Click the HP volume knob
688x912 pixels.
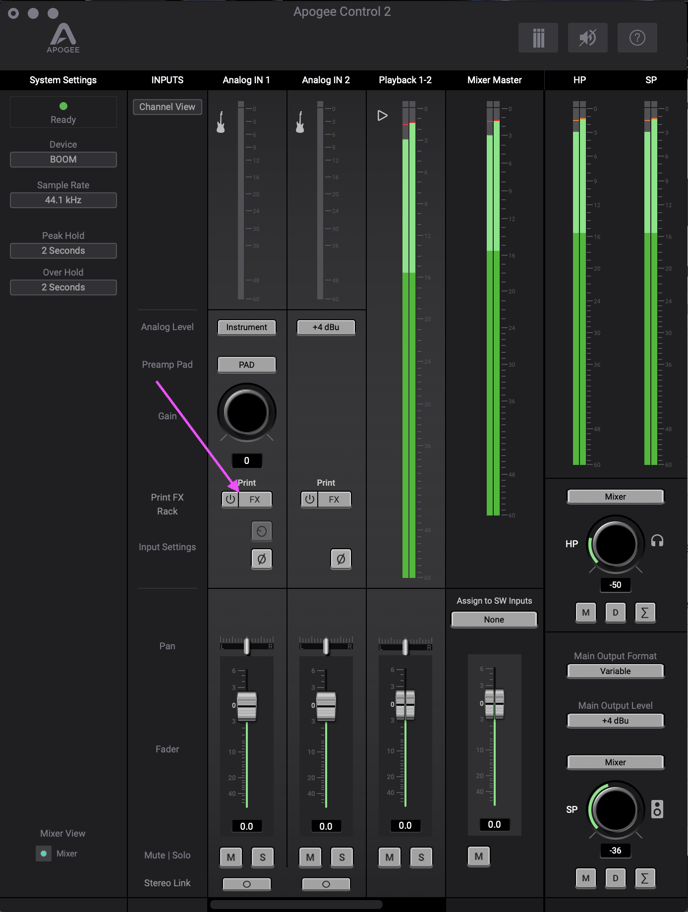click(x=615, y=544)
